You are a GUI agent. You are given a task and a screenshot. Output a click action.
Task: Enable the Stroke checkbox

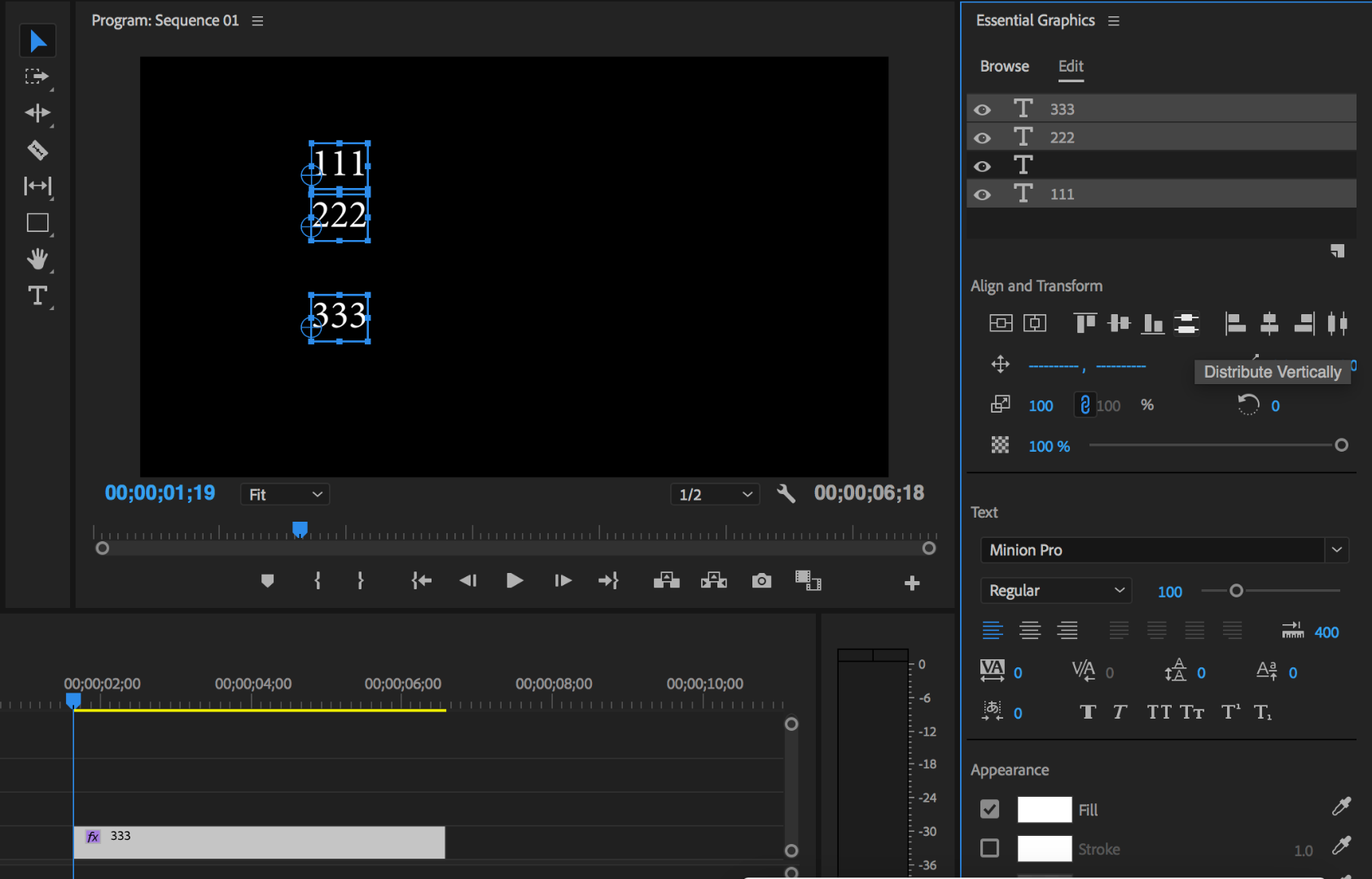tap(989, 849)
